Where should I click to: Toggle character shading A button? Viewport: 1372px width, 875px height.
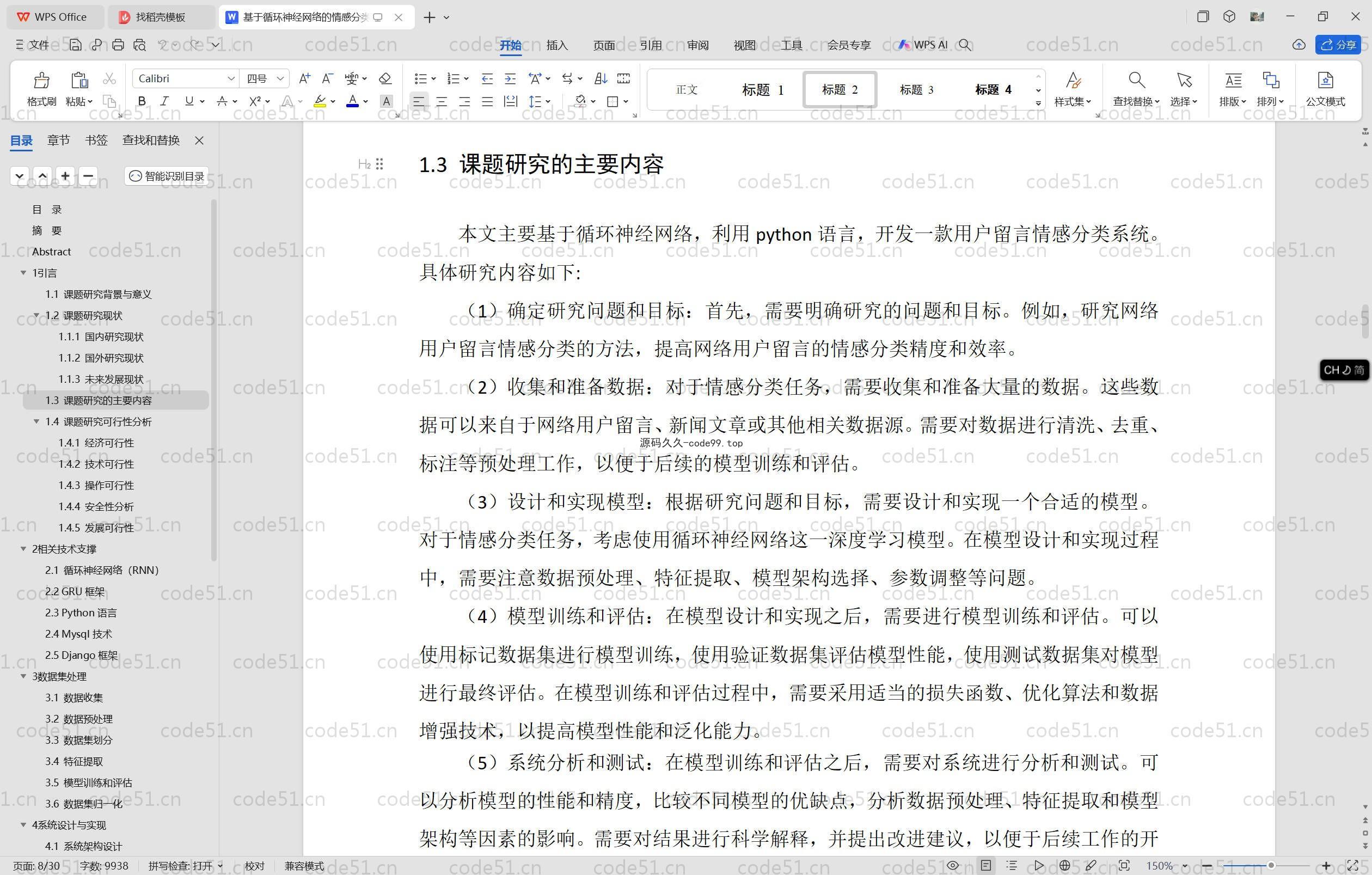tap(387, 101)
